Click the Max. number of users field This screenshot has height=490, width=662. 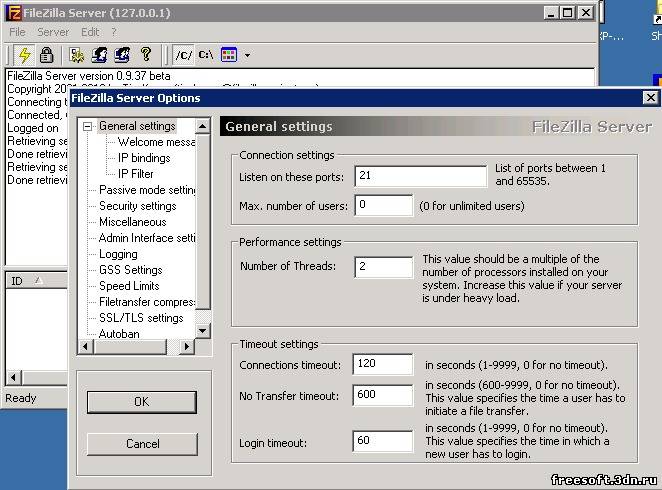(384, 205)
